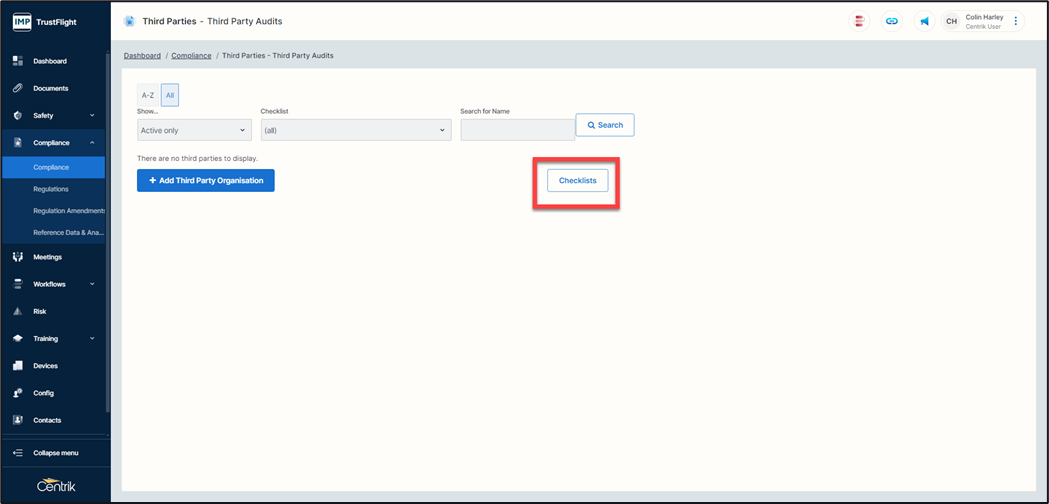Screen dimensions: 1049x504
Task: Expand the Training menu chevron
Action: (92, 339)
